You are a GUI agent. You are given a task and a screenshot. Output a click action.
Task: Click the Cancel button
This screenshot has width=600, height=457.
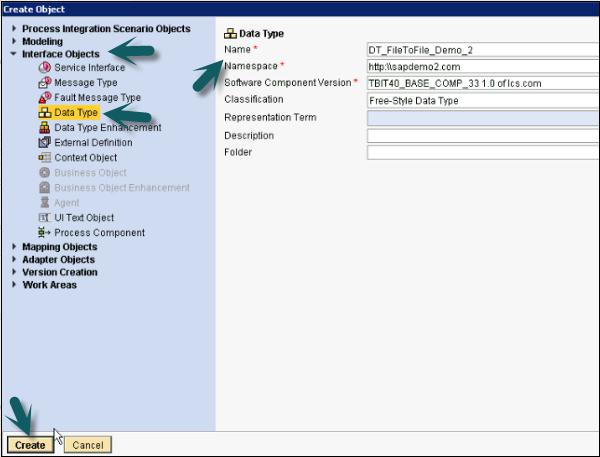[x=88, y=445]
